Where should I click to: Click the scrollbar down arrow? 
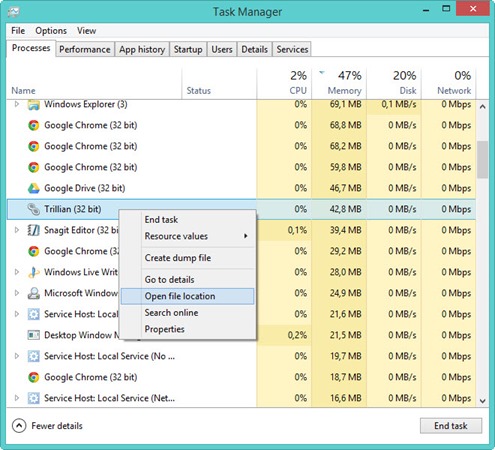tap(482, 401)
